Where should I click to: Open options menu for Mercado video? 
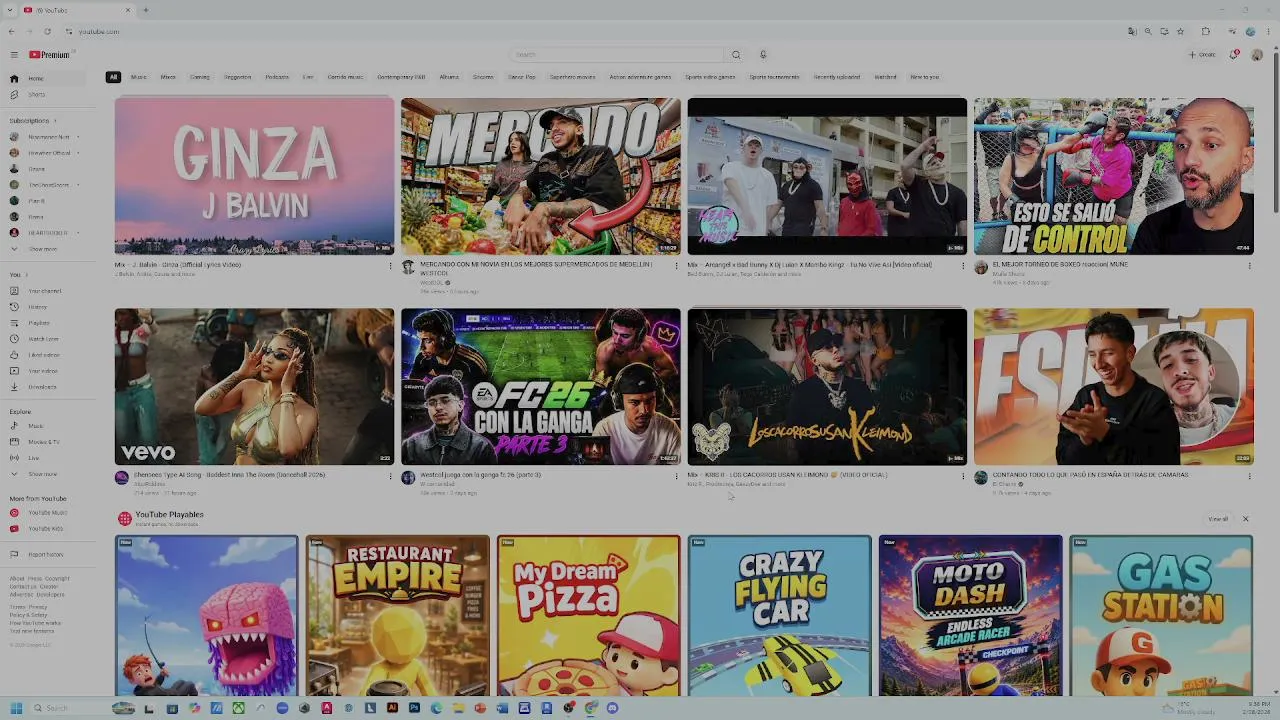676,266
